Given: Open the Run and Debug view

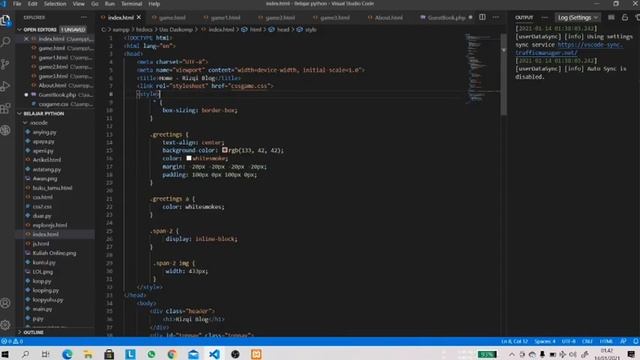Looking at the screenshot, I should pos(6,86).
